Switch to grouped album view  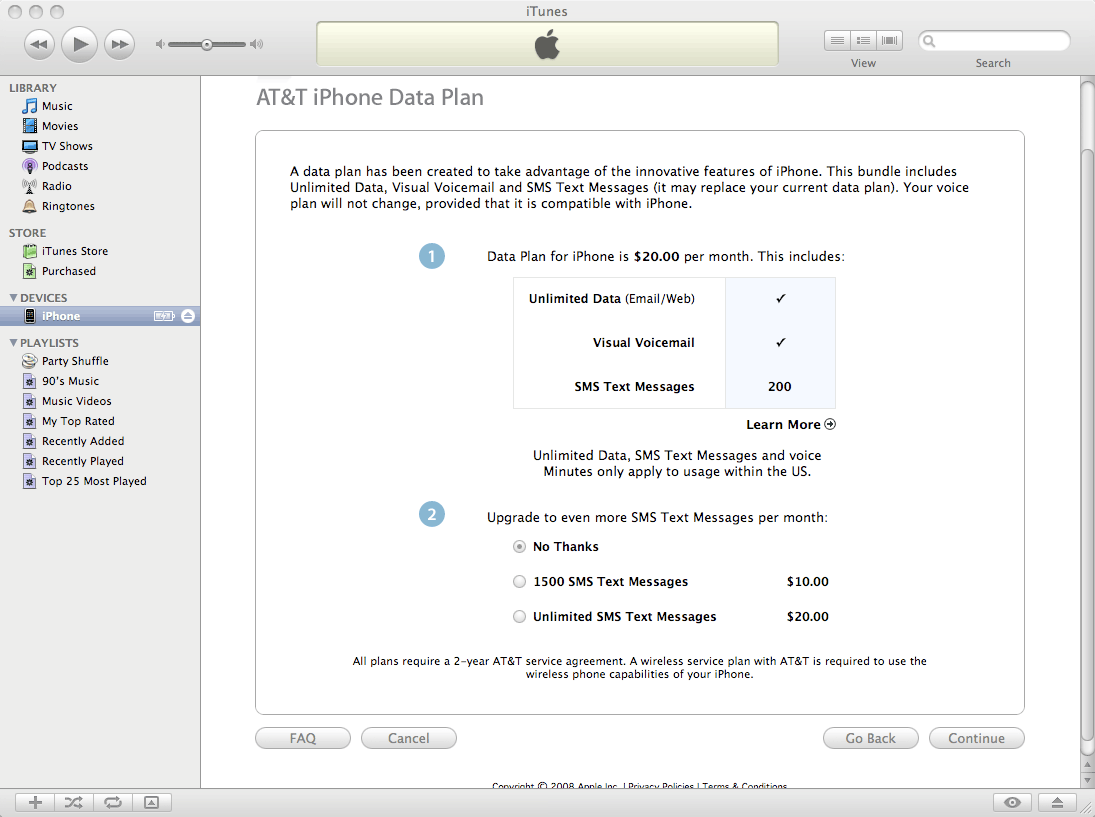point(863,41)
